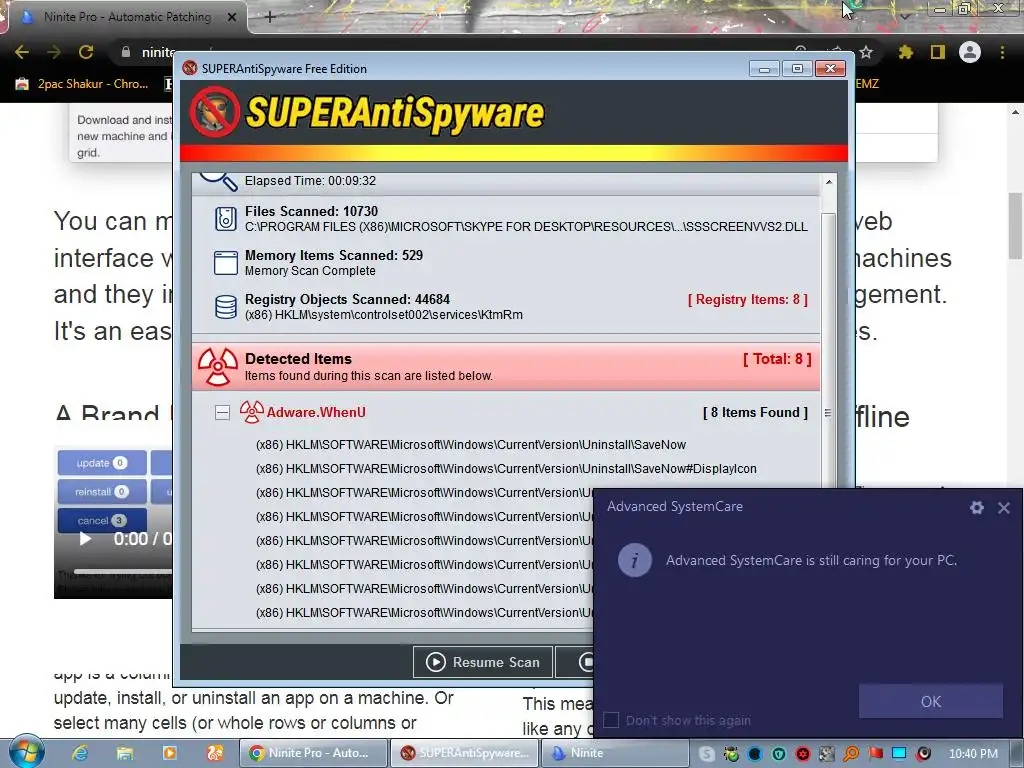Click the reinstall button in Ninite video
The image size is (1024, 768).
pyautogui.click(x=102, y=492)
